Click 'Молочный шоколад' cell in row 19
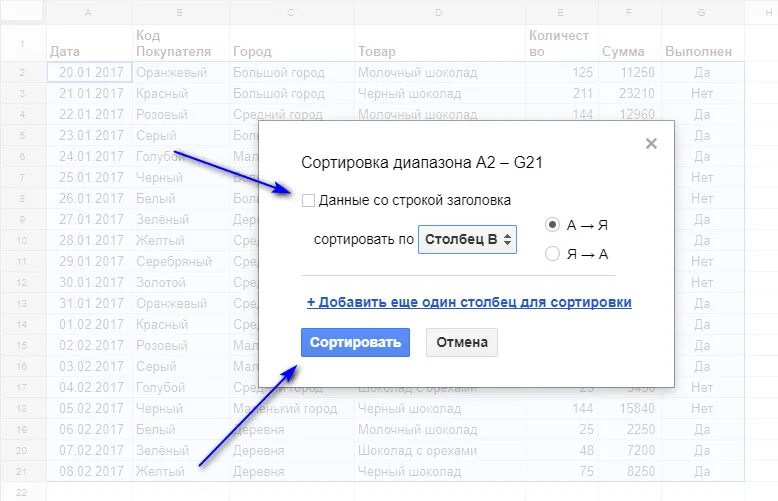The height and width of the screenshot is (501, 778). click(x=440, y=429)
